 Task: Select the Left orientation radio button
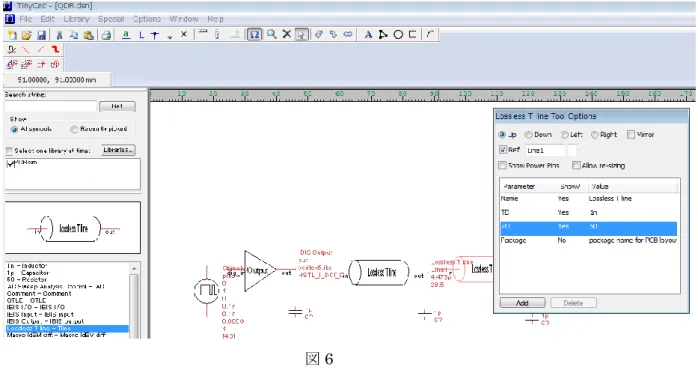[x=564, y=134]
